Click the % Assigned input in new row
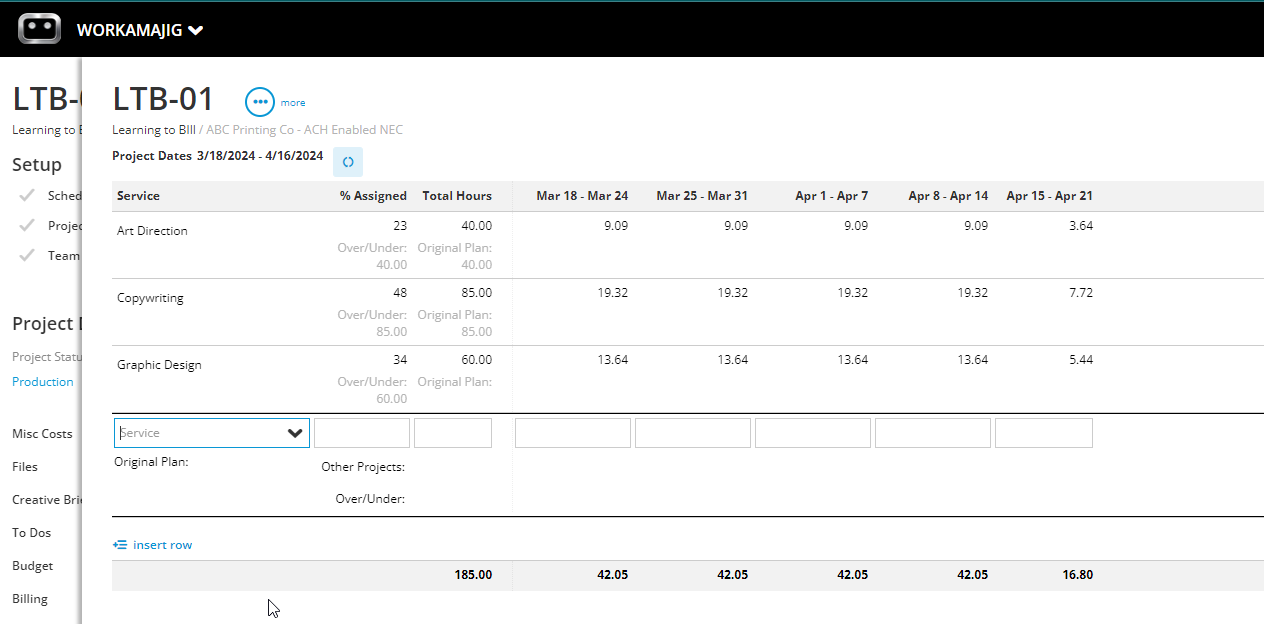Image resolution: width=1264 pixels, height=624 pixels. [362, 433]
